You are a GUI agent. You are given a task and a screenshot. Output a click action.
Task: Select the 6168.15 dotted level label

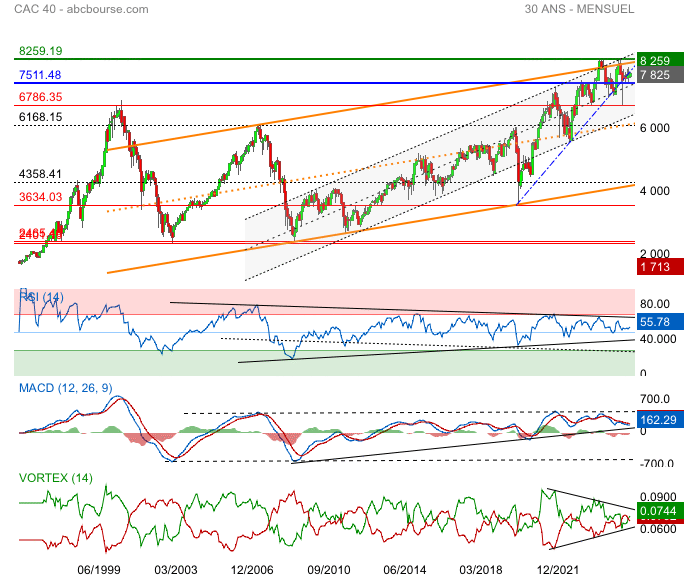tap(41, 117)
